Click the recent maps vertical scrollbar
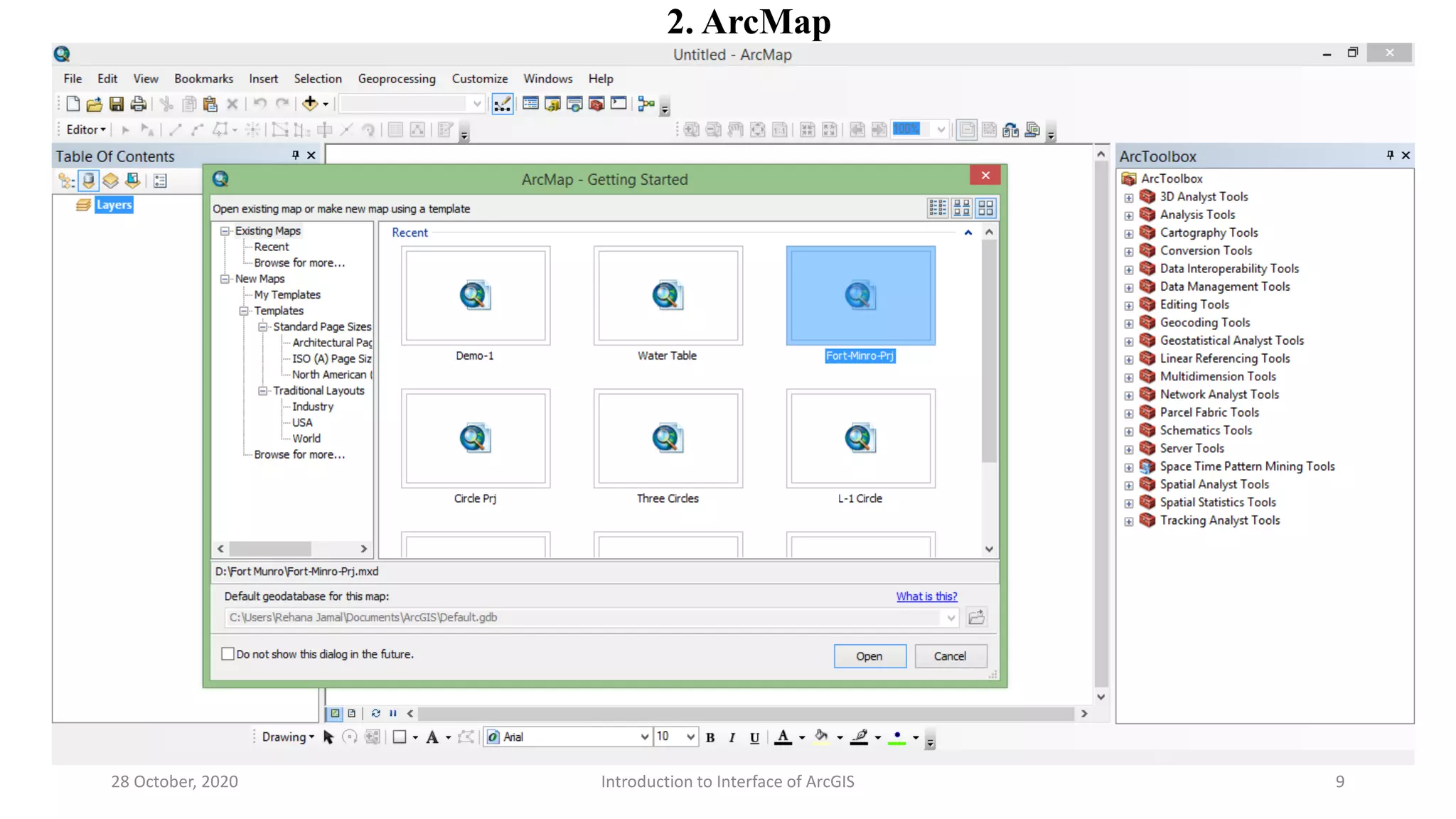1456x819 pixels. (x=989, y=351)
